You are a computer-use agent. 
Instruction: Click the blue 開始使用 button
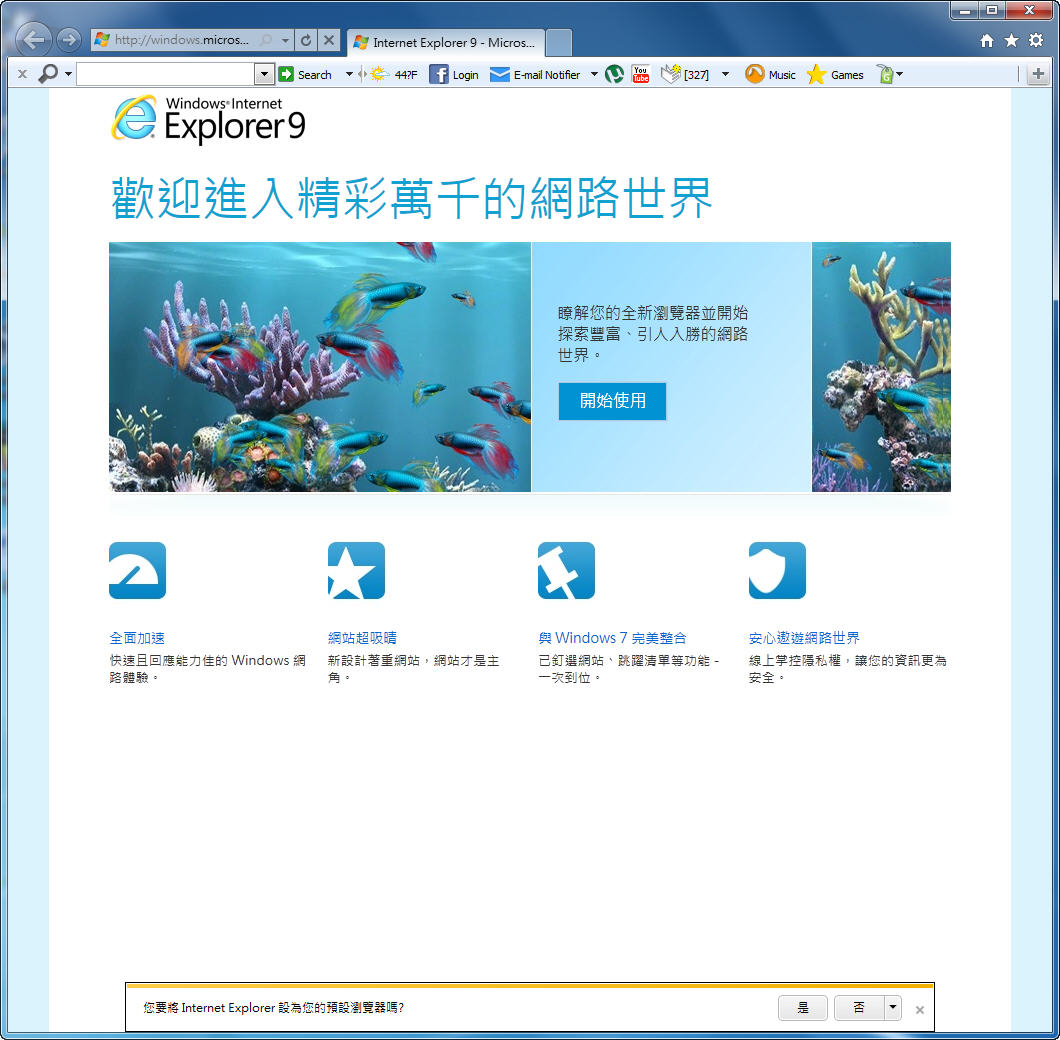[x=612, y=401]
